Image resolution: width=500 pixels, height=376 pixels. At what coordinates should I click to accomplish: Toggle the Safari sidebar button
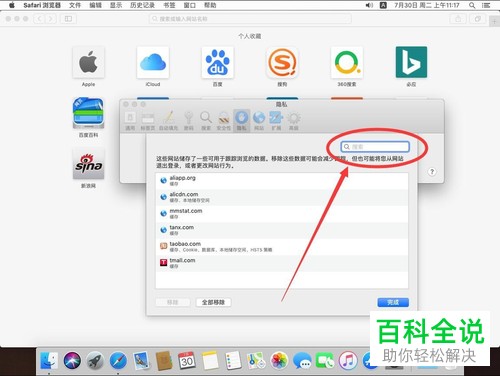coord(68,19)
